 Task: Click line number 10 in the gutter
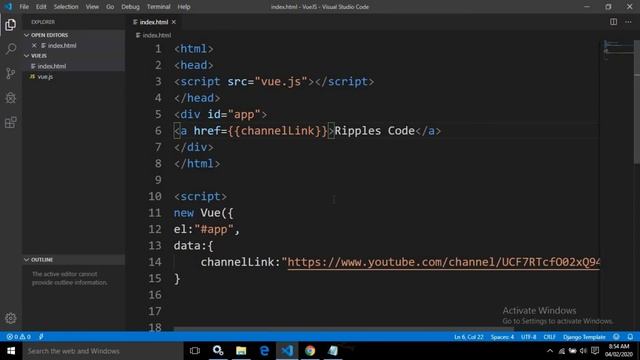pyautogui.click(x=155, y=196)
